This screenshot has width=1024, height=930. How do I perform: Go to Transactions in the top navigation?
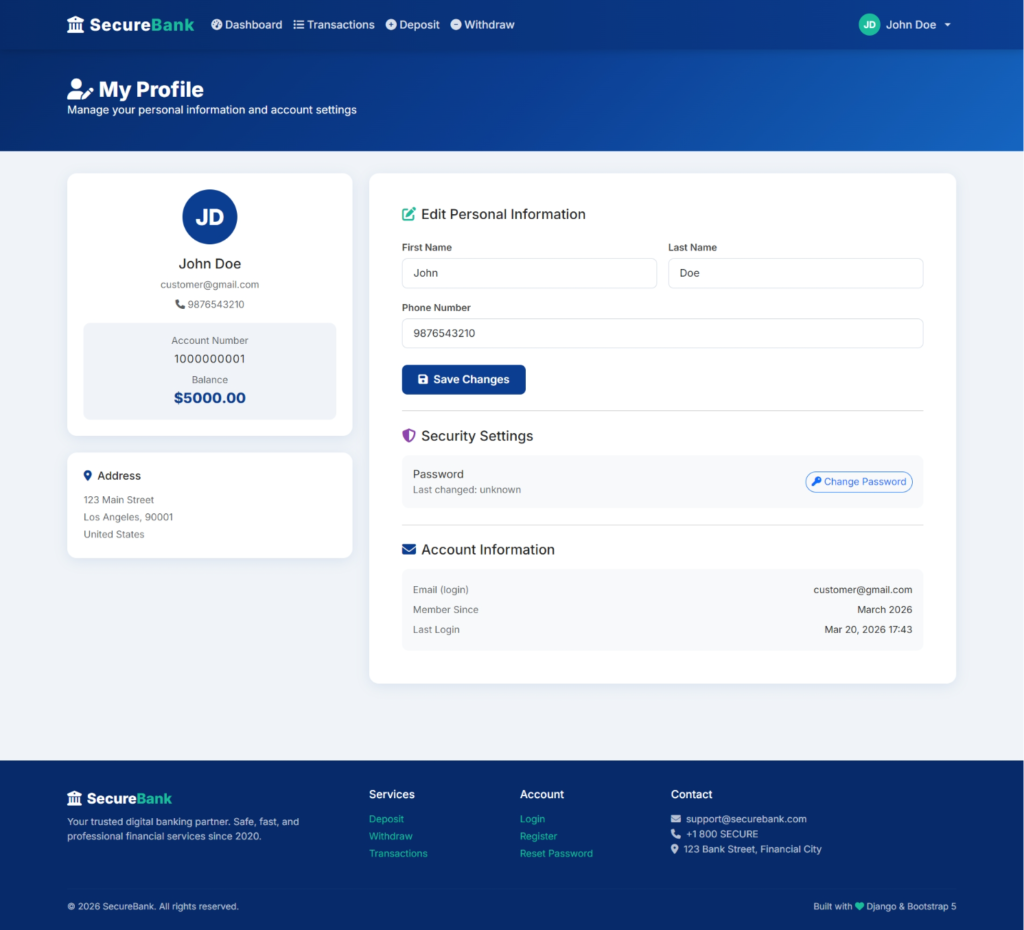point(334,25)
